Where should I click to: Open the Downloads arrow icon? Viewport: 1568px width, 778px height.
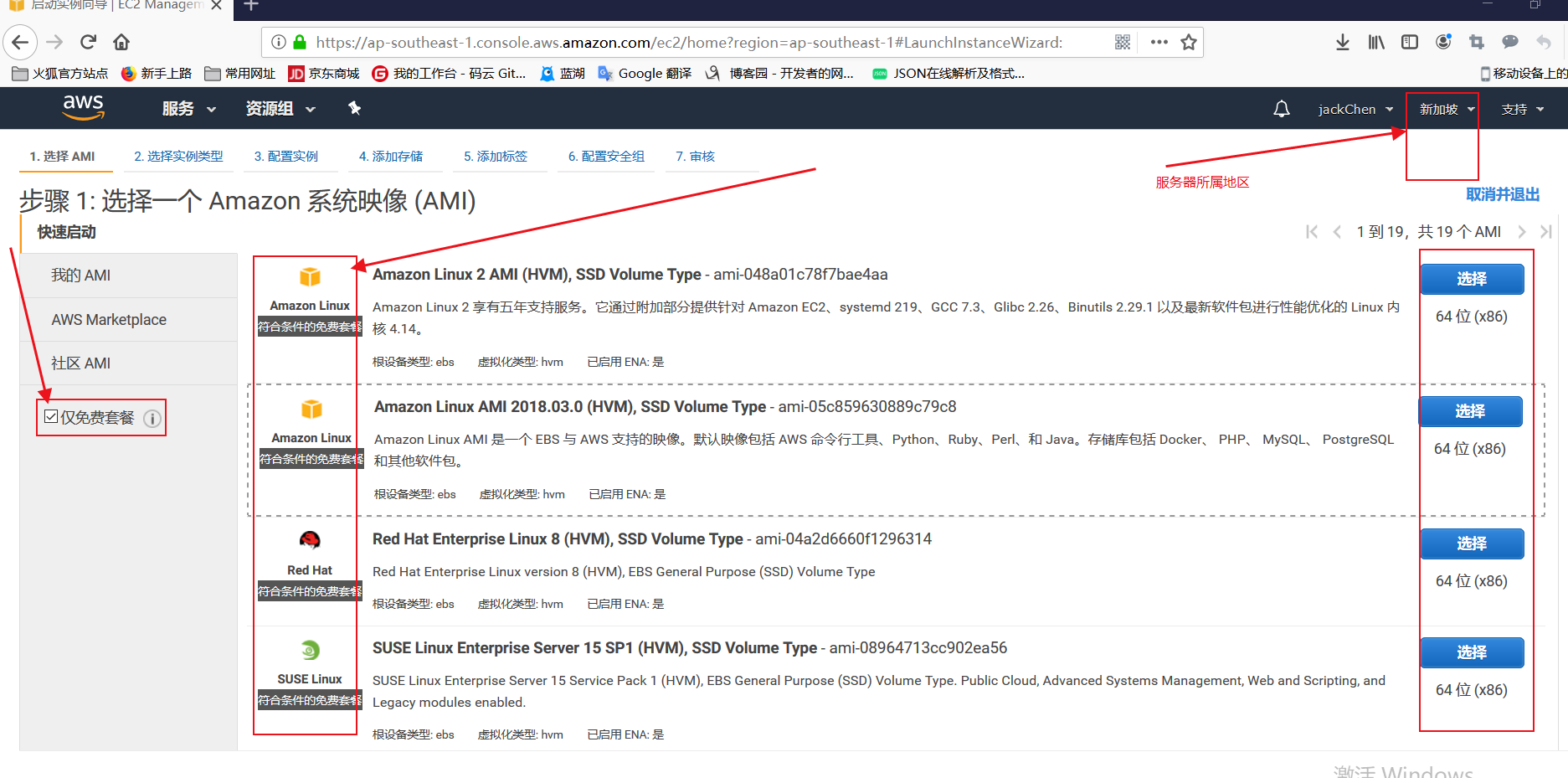pos(1343,42)
